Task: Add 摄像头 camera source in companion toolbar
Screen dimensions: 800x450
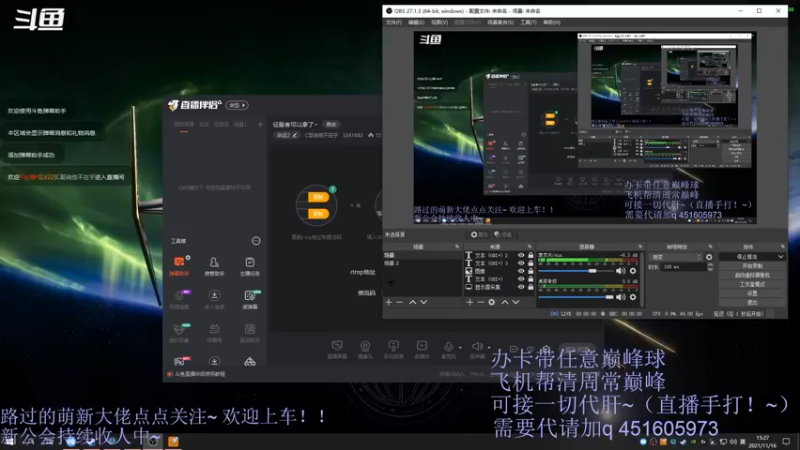Action: [x=365, y=349]
